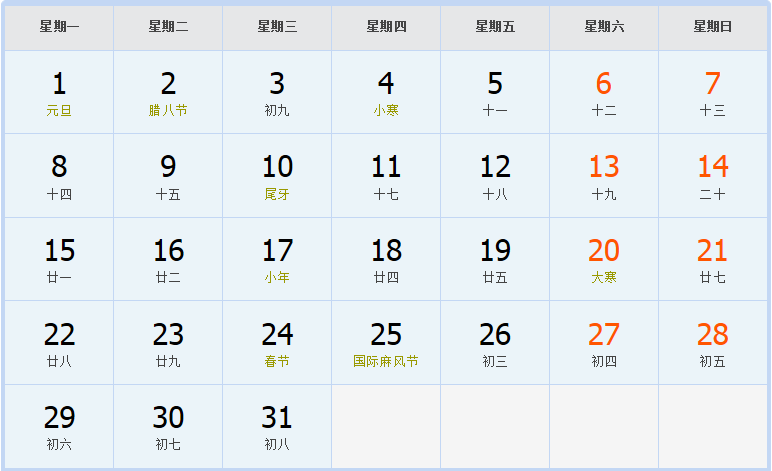The width and height of the screenshot is (772, 471).
Task: Click date 3 with 初九
Action: (277, 92)
